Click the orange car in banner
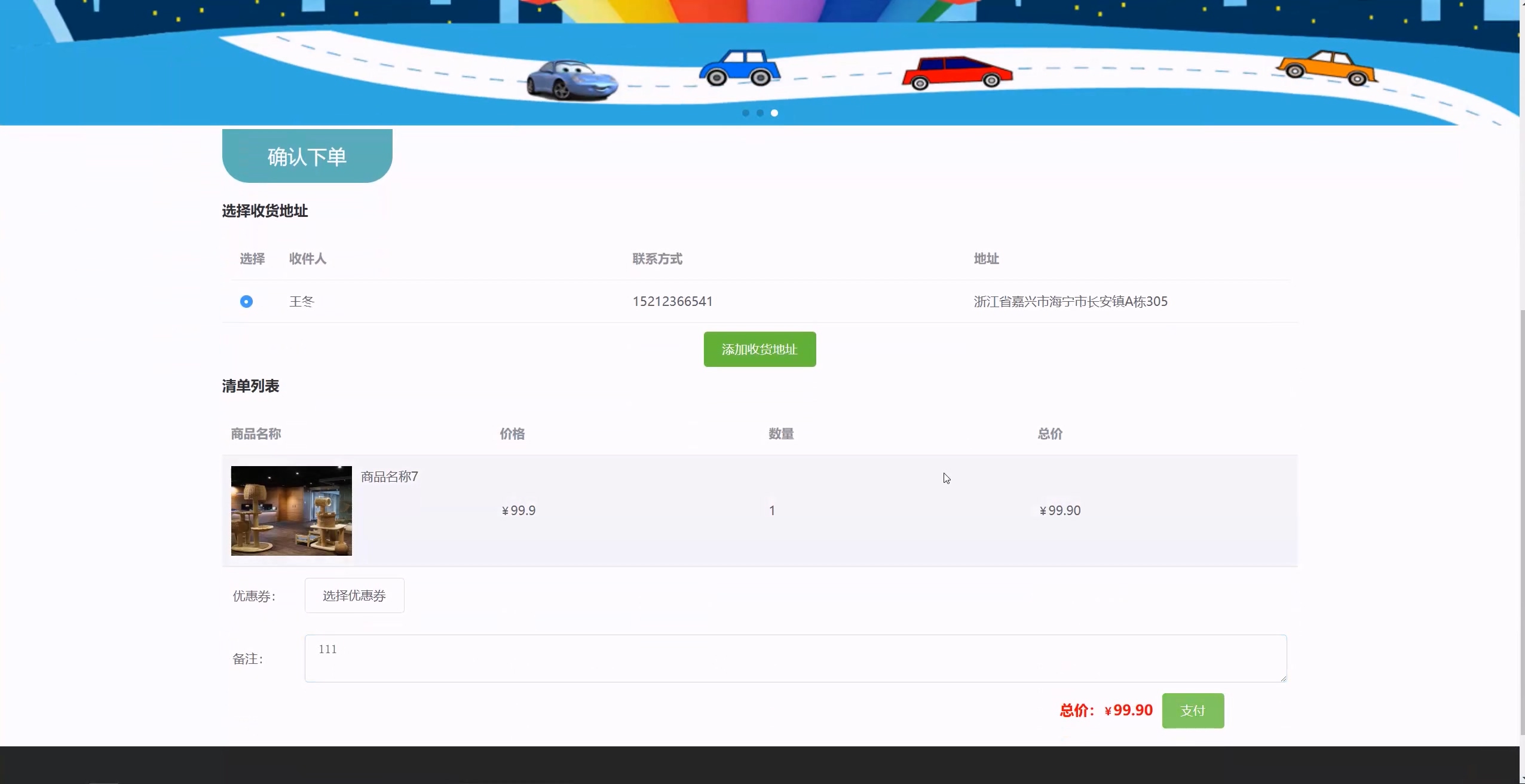The height and width of the screenshot is (784, 1525). coord(1327,69)
